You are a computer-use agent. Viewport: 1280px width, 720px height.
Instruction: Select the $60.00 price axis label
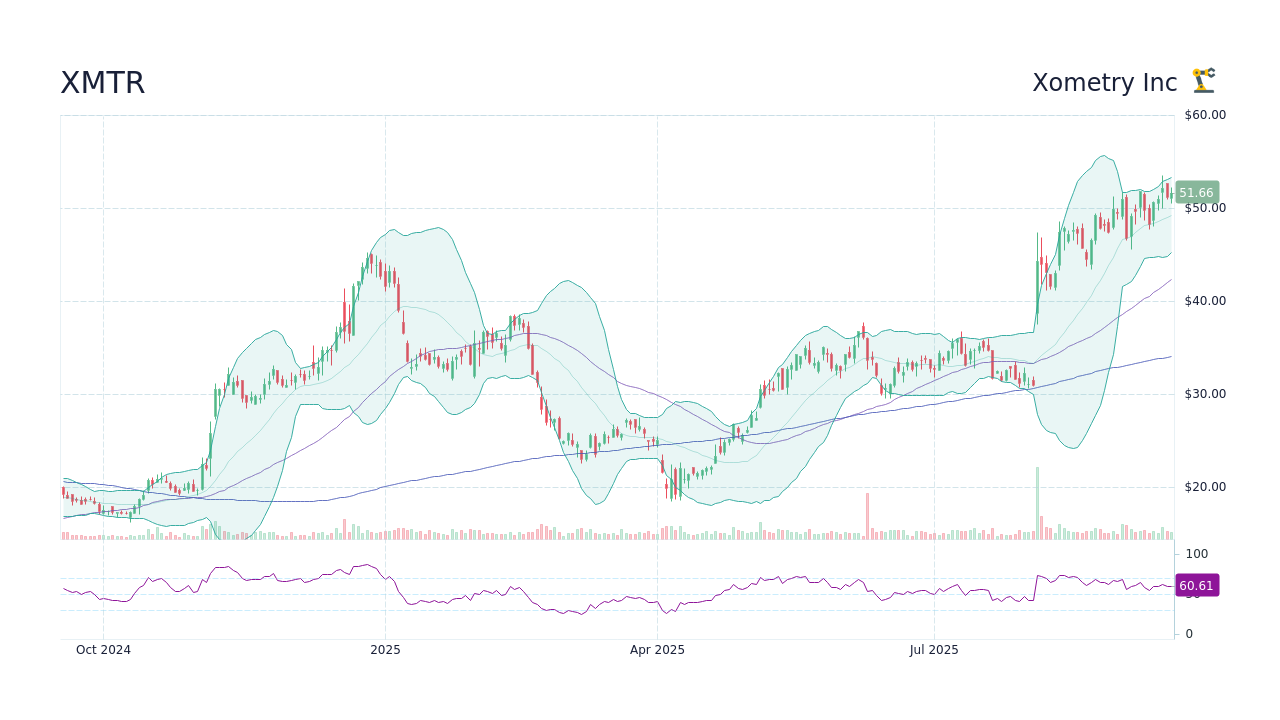[1205, 115]
